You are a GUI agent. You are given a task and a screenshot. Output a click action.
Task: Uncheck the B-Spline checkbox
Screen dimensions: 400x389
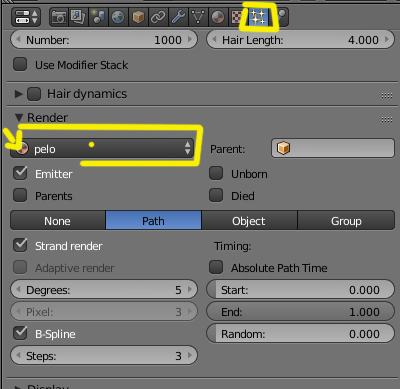[20, 333]
